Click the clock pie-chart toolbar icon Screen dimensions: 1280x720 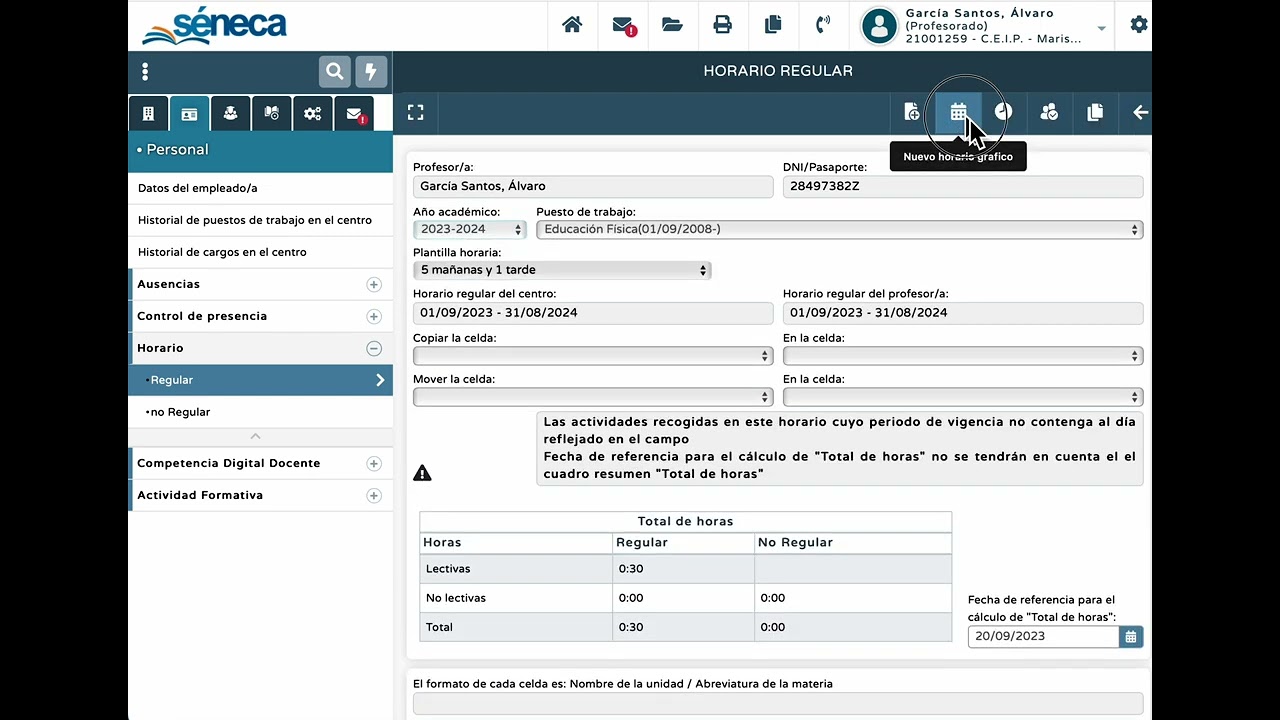[1003, 112]
